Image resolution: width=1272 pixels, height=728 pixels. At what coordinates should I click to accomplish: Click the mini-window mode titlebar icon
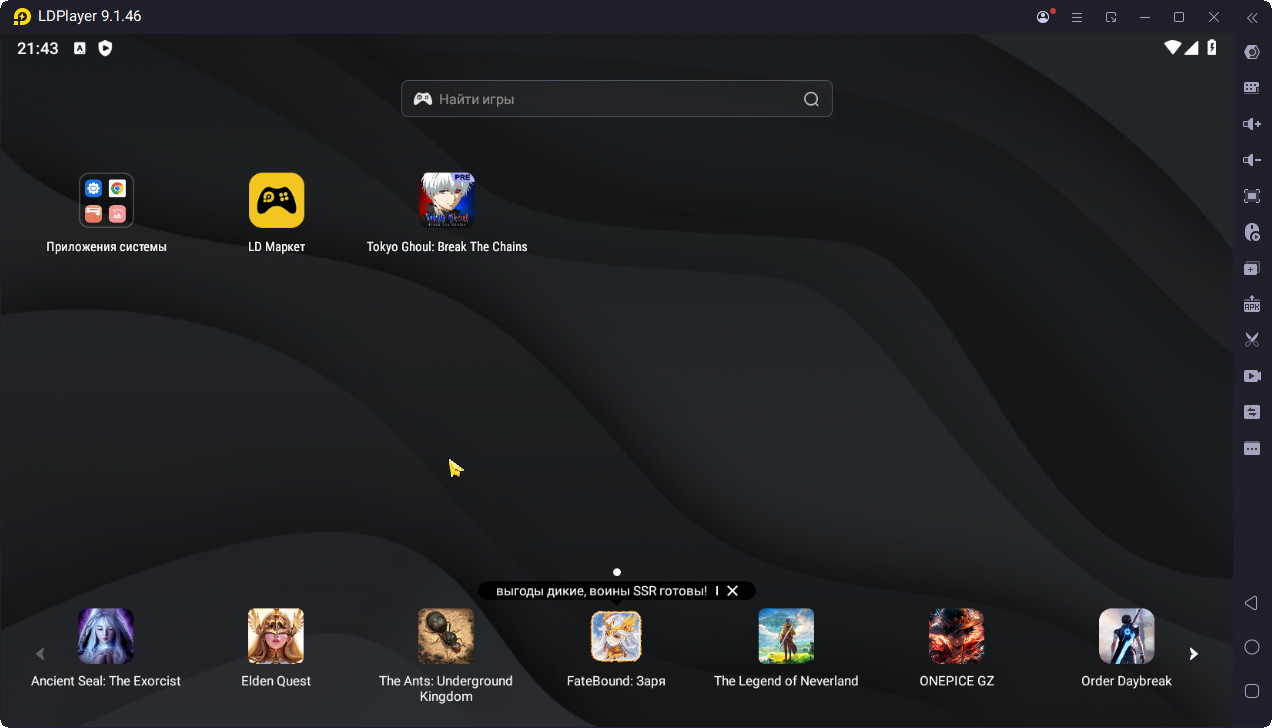point(1111,17)
